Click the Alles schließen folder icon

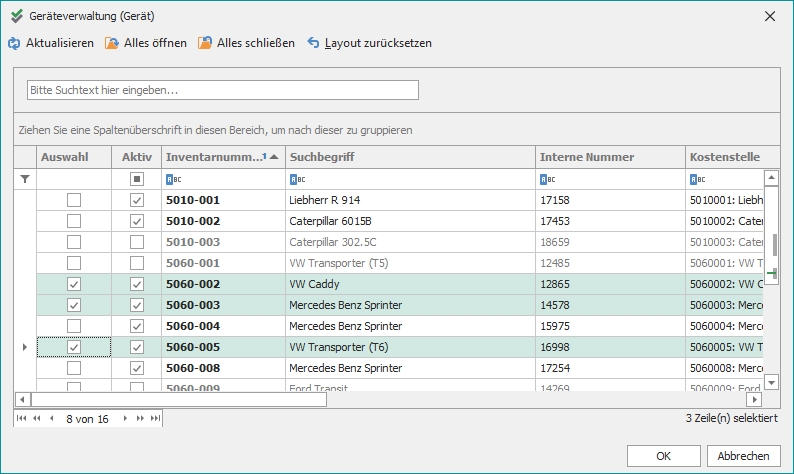pos(205,43)
